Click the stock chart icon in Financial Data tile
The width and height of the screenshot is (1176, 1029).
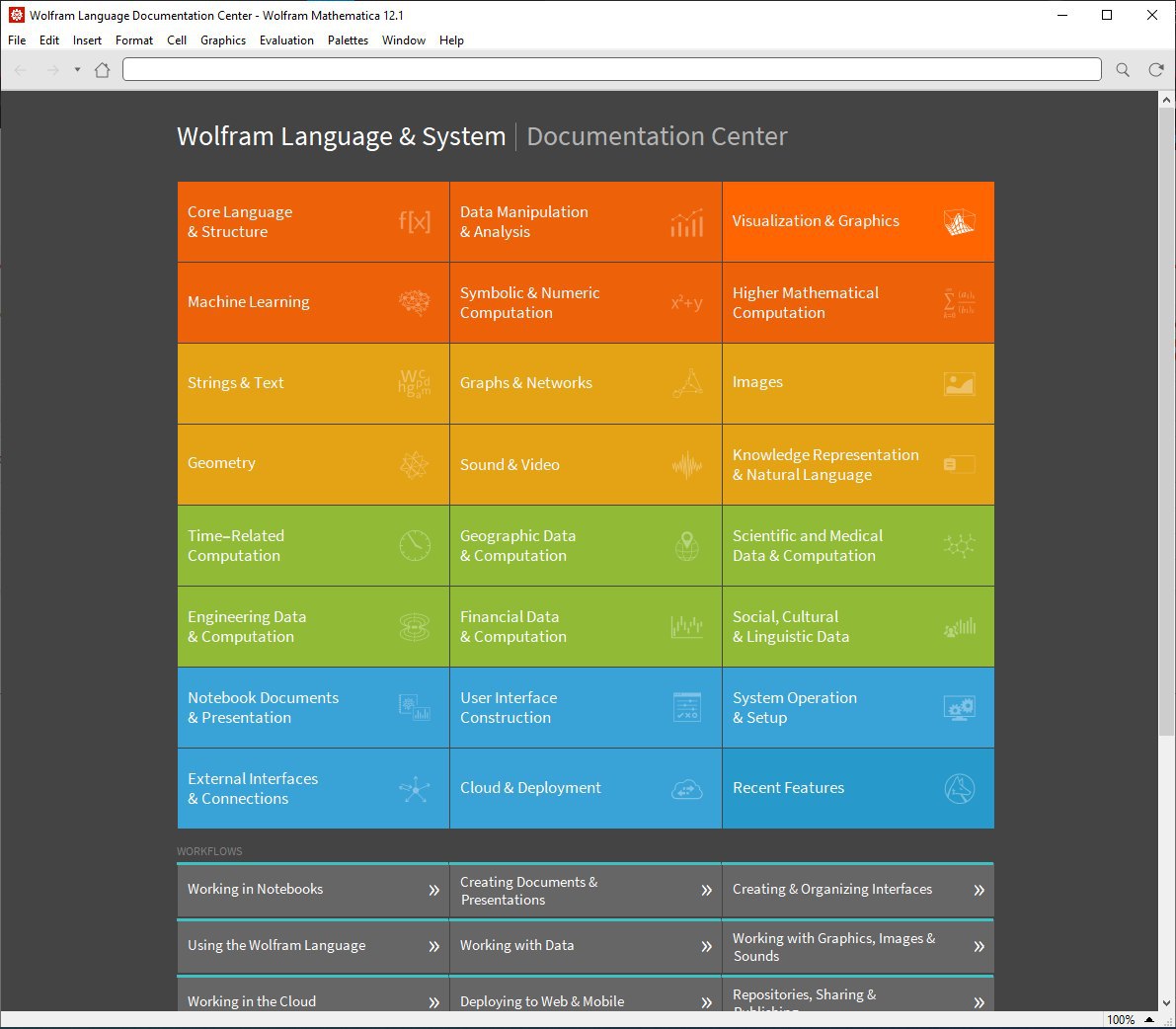click(x=687, y=626)
